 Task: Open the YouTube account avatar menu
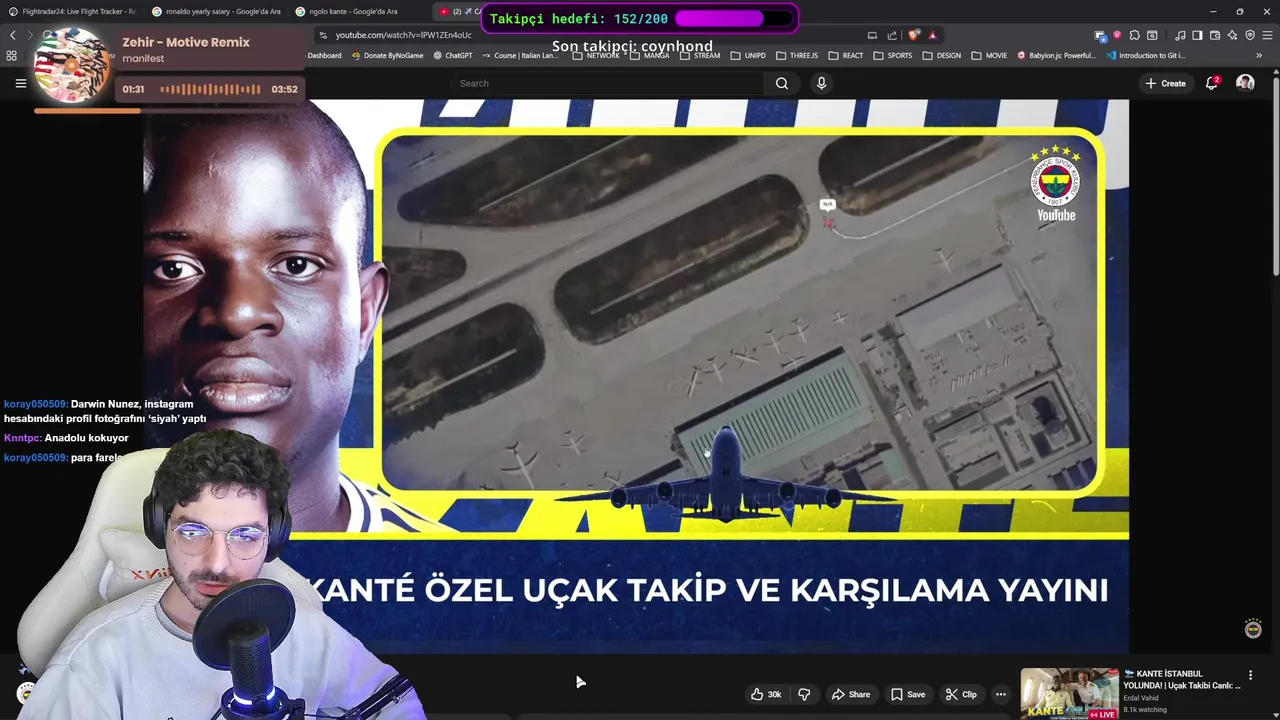pyautogui.click(x=1245, y=83)
